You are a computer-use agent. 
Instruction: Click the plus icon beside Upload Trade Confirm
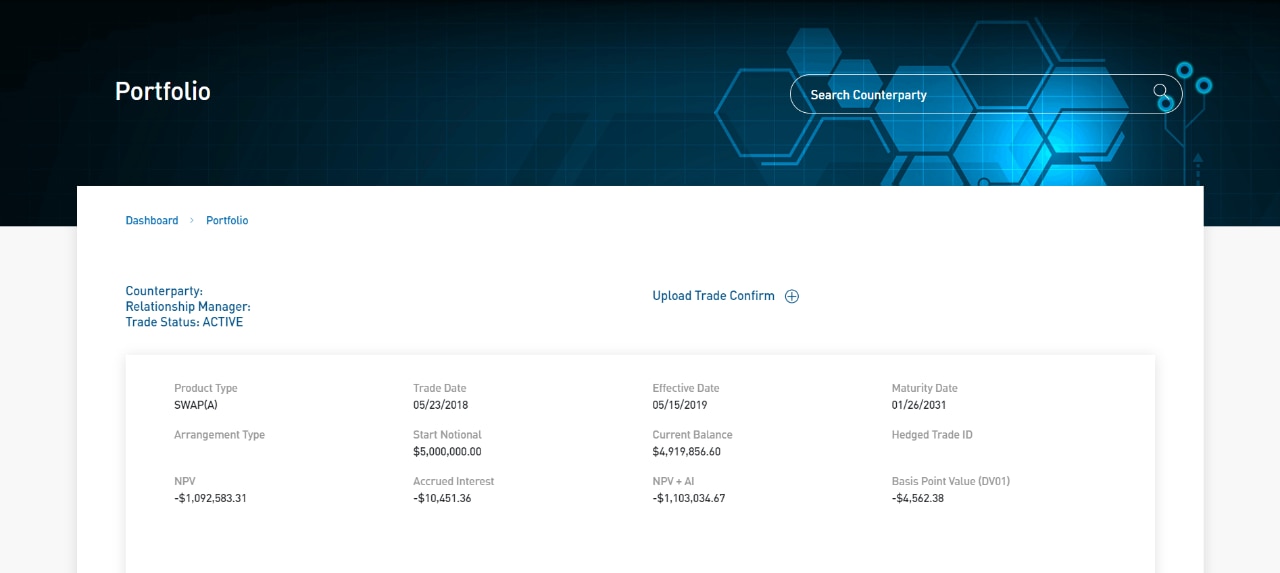click(792, 296)
